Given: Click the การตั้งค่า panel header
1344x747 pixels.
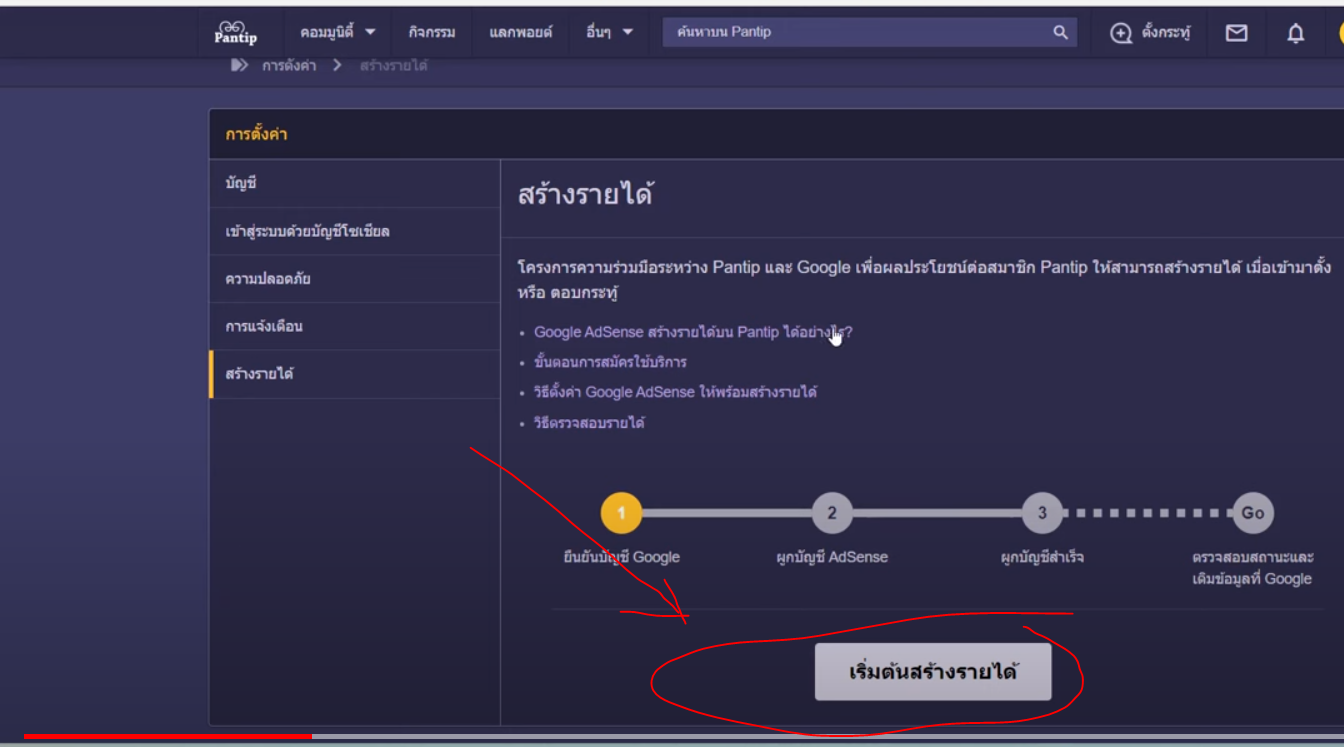Looking at the screenshot, I should click(776, 134).
